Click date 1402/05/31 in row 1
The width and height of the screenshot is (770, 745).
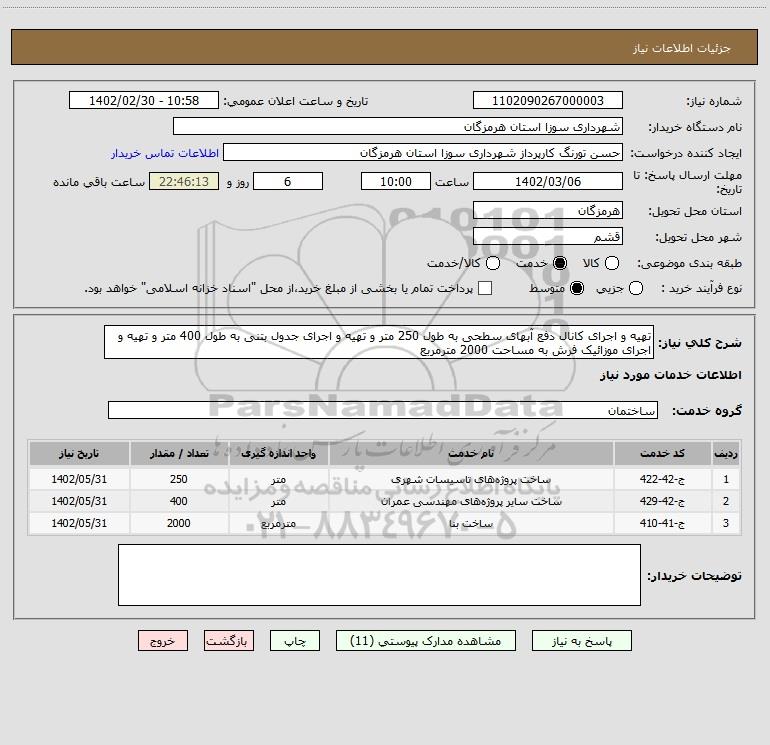pyautogui.click(x=79, y=479)
